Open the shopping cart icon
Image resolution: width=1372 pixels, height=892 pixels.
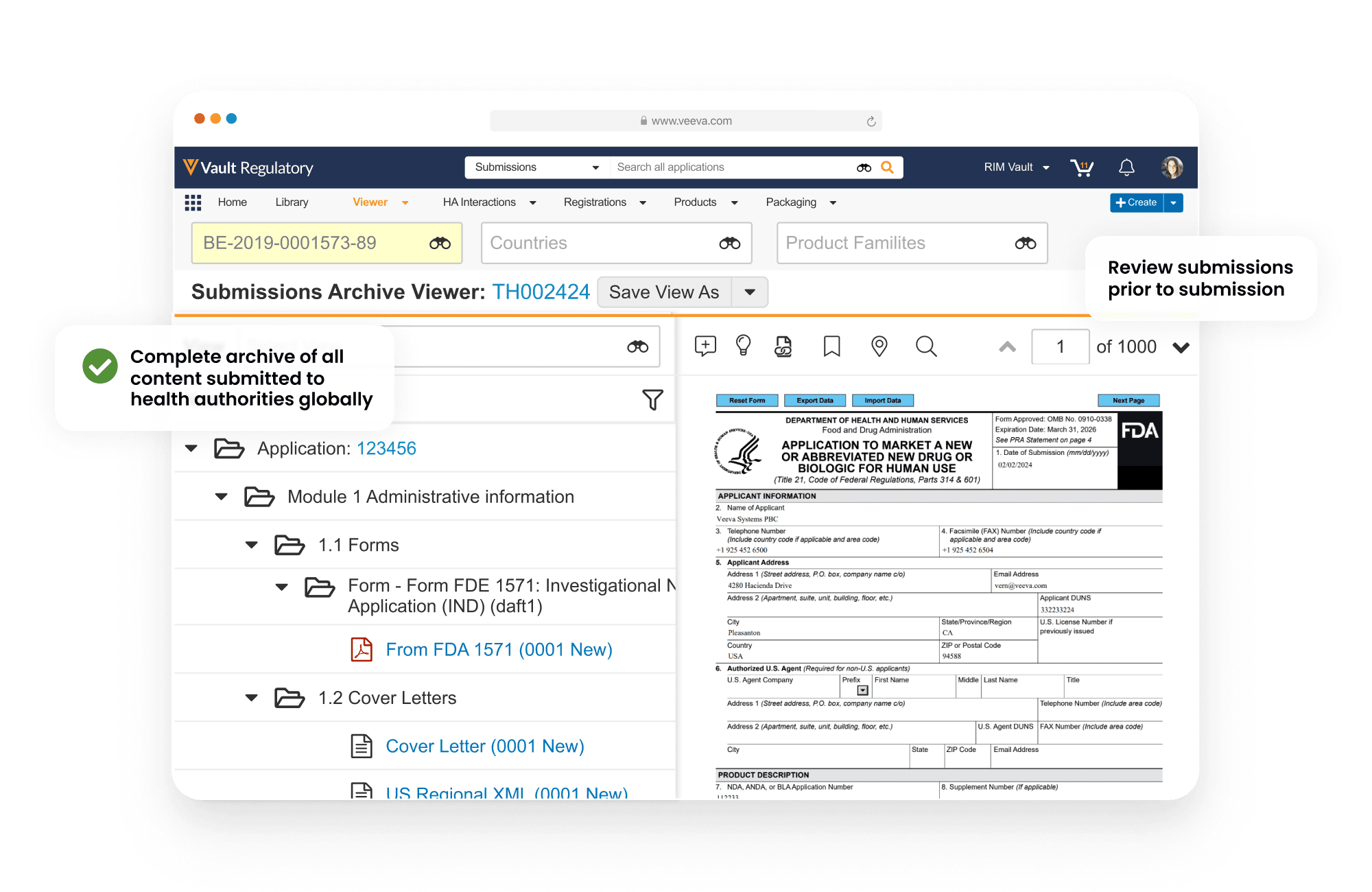coord(1082,167)
